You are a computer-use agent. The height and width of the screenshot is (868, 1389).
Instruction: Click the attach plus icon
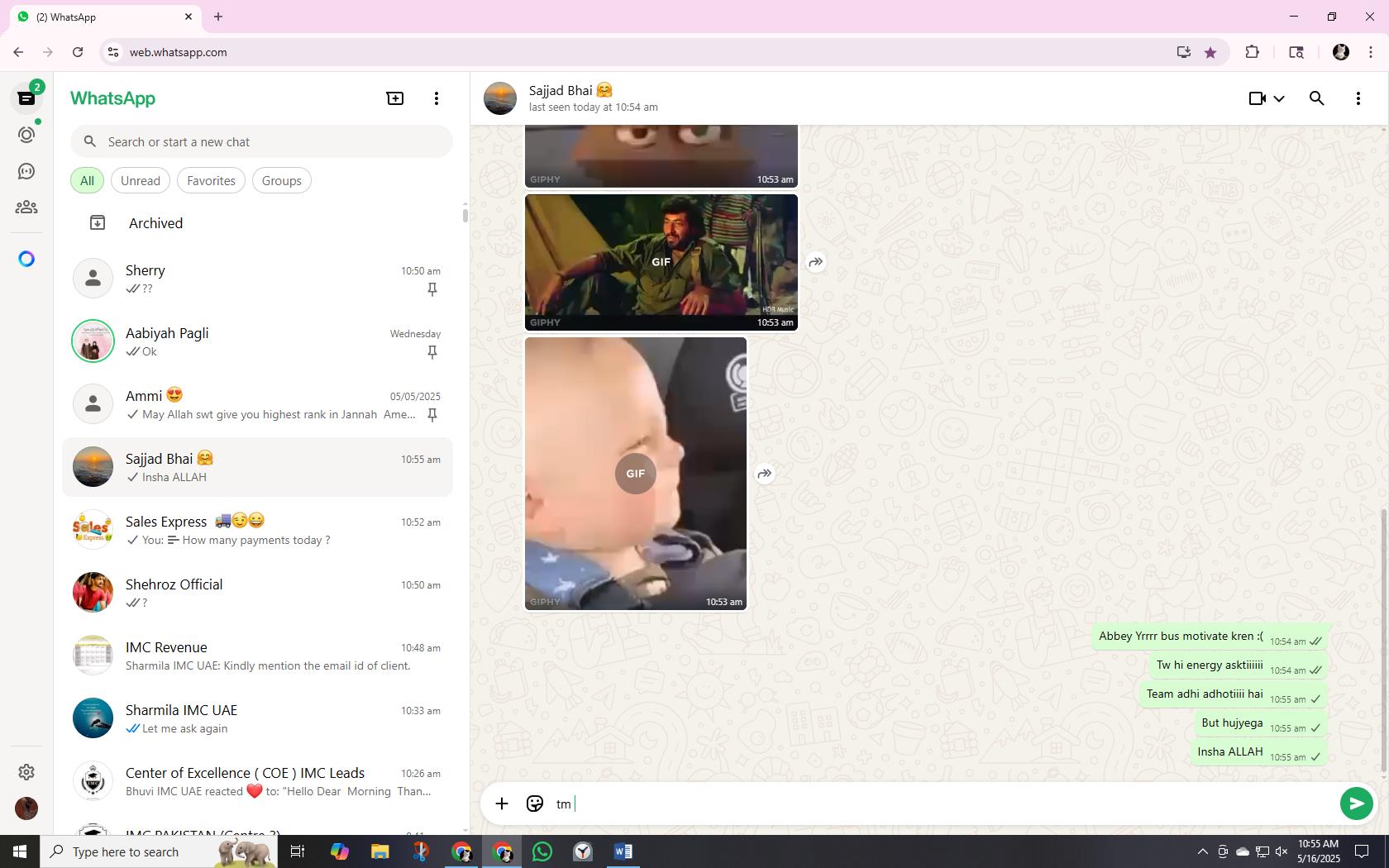pyautogui.click(x=502, y=804)
